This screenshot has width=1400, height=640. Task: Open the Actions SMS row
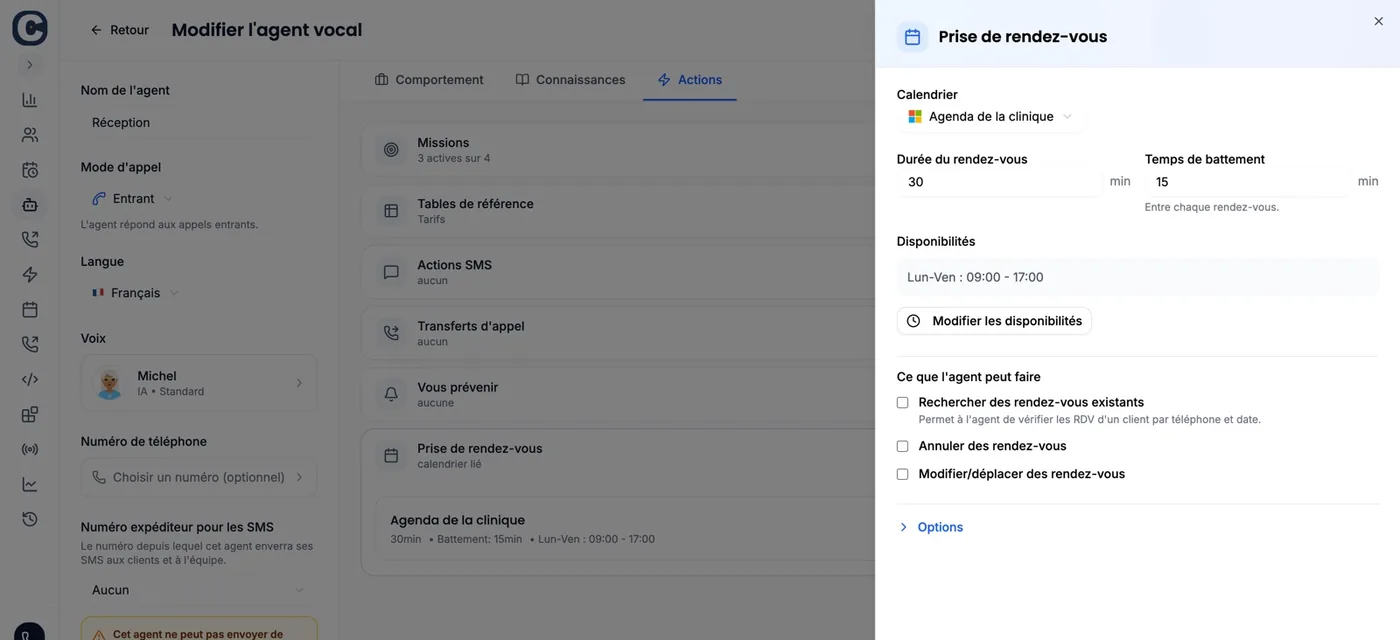click(618, 272)
